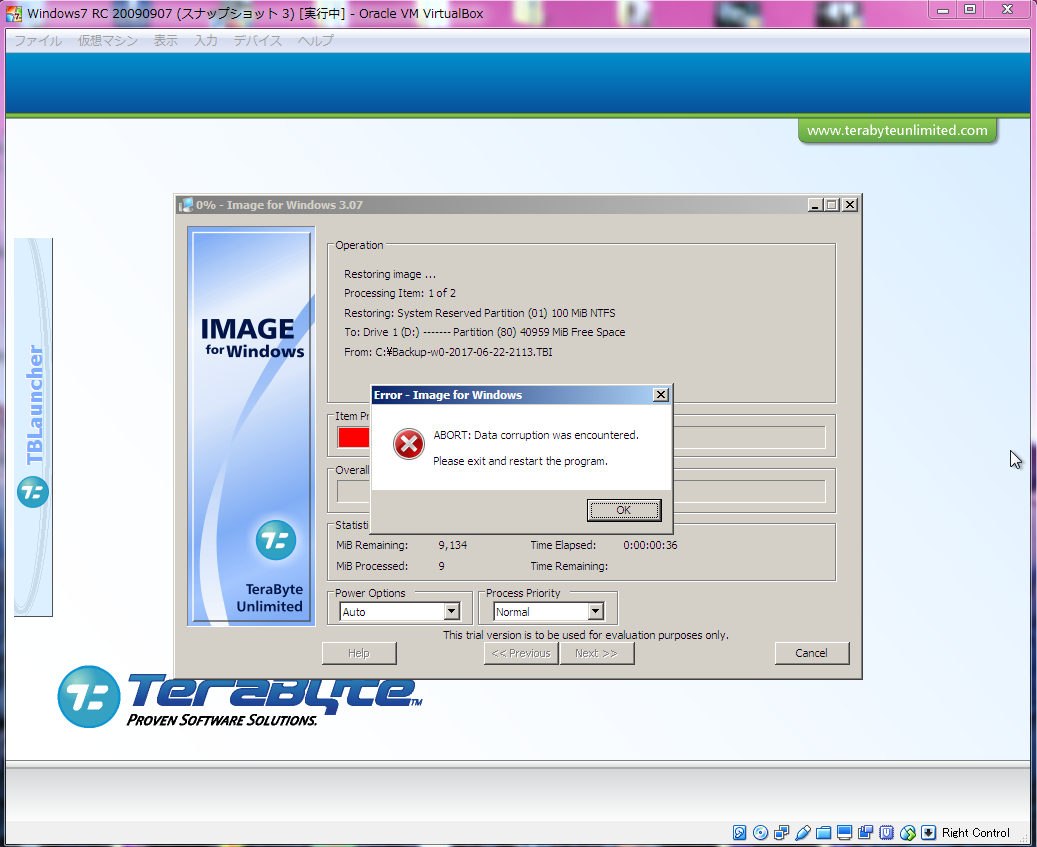Cancel the restore operation
1037x847 pixels.
811,653
